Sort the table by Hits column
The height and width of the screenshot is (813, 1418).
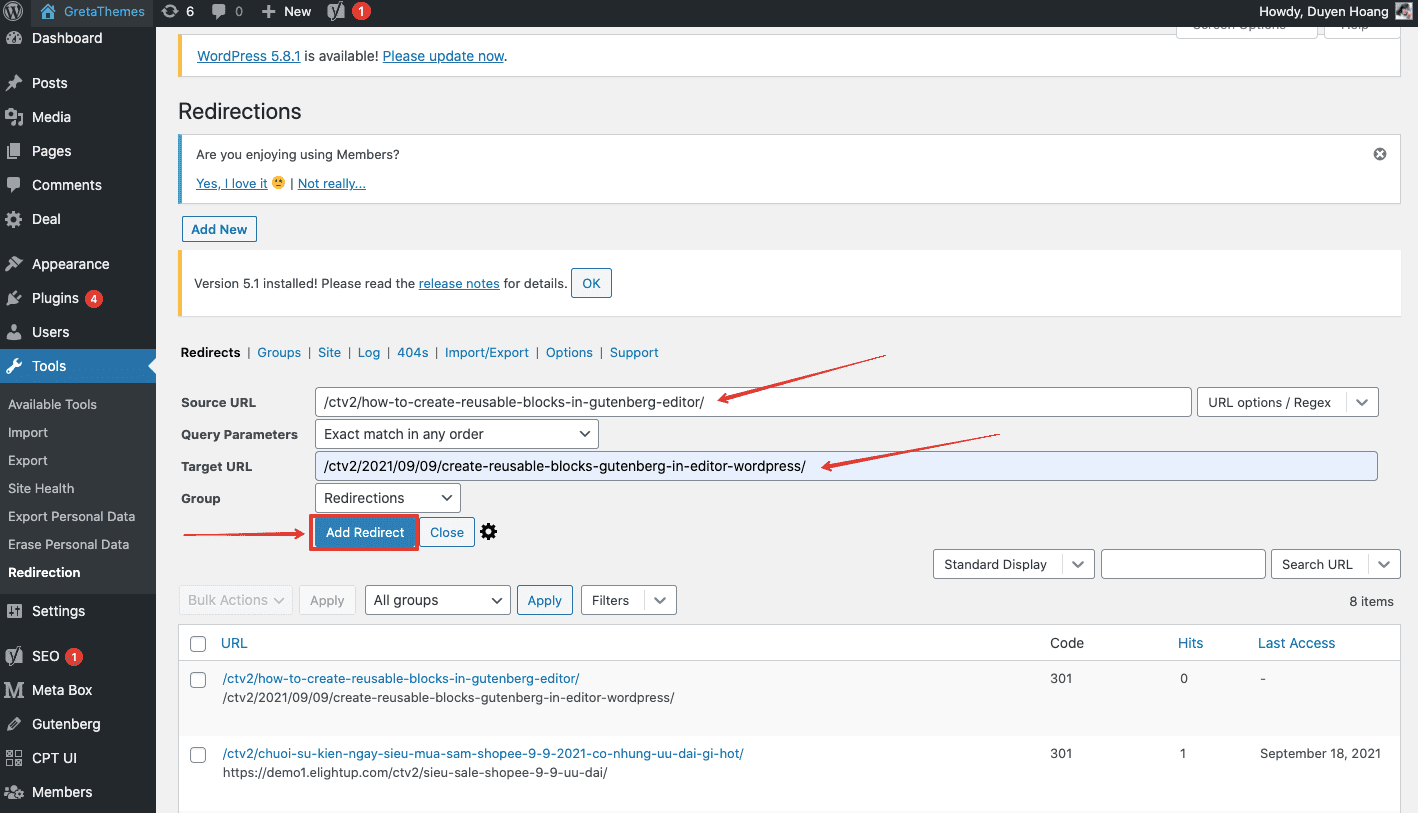(x=1191, y=643)
